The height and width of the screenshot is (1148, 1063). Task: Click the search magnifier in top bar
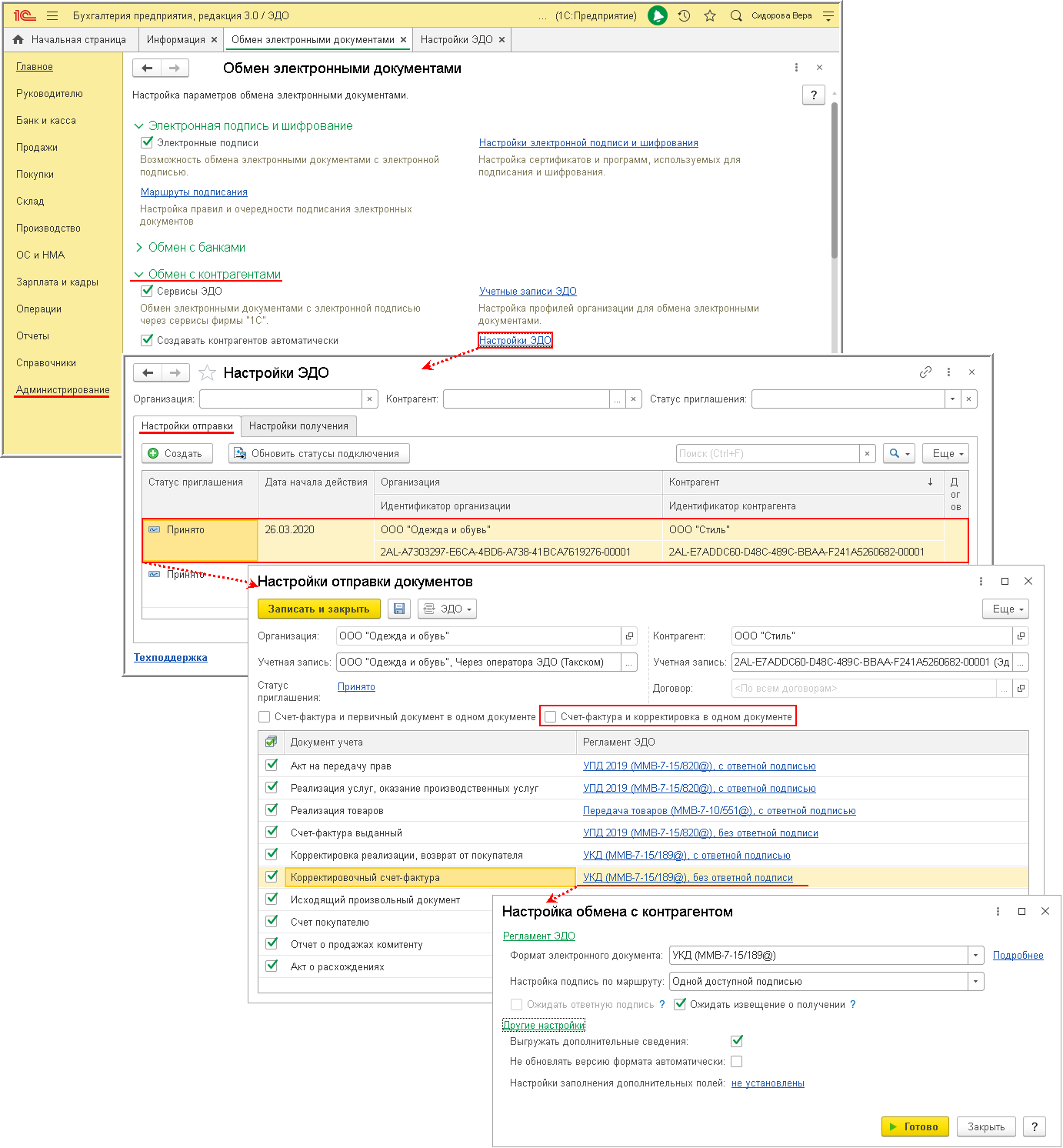[736, 15]
